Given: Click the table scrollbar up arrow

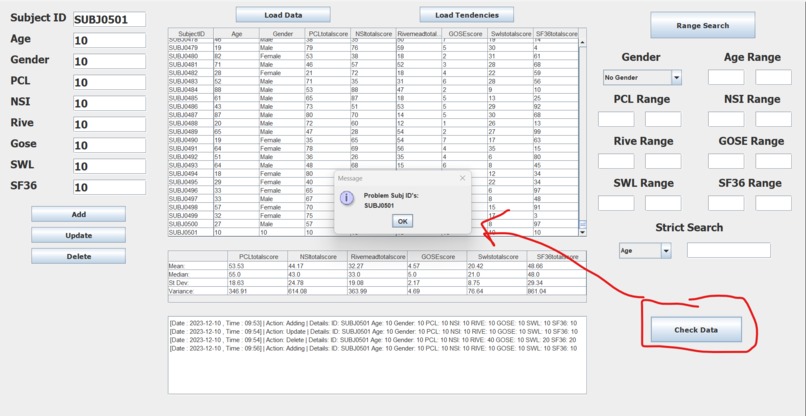Looking at the screenshot, I should (x=582, y=43).
